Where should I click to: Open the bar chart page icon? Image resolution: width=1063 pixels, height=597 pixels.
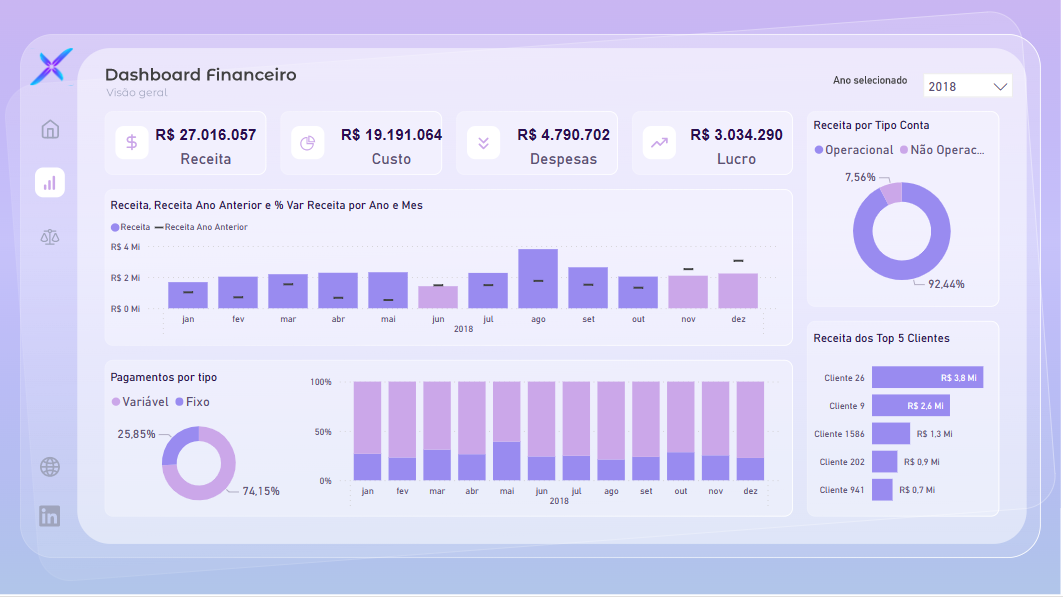[x=50, y=183]
